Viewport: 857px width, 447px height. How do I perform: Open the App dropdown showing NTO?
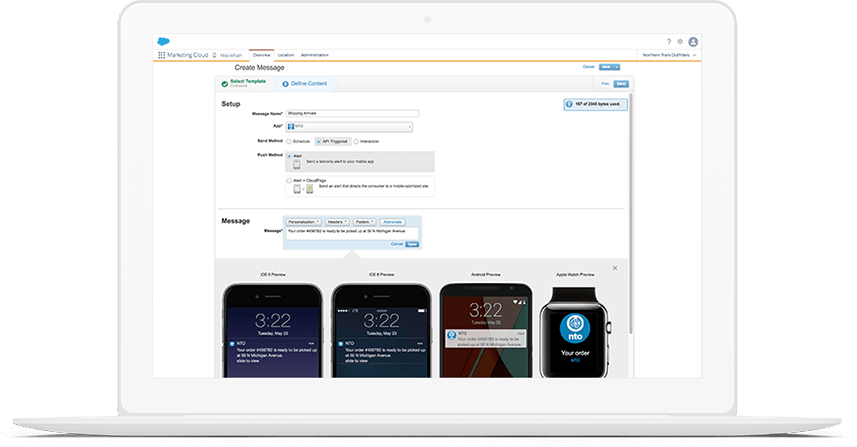(349, 126)
